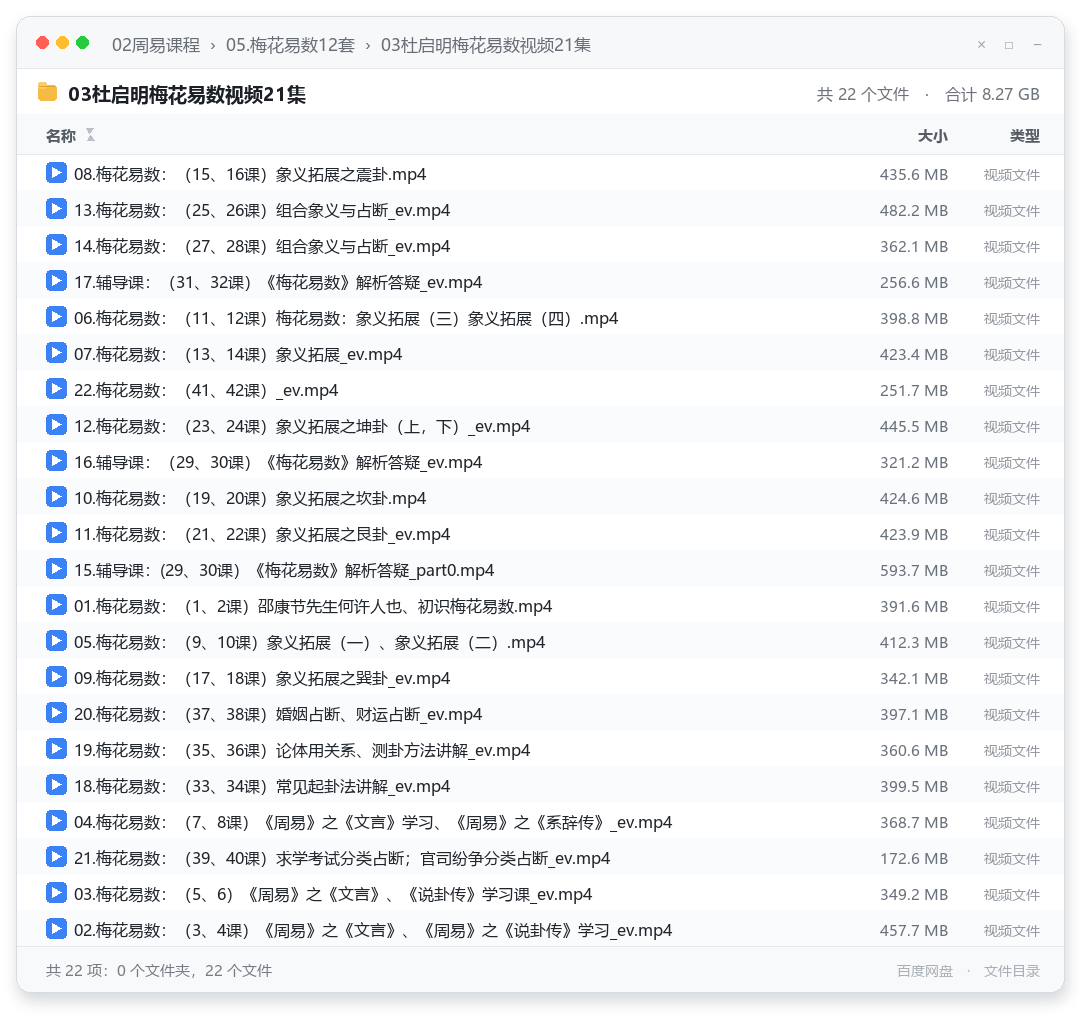Click video icon for 21.梅花易数 求学考试
The height and width of the screenshot is (1016, 1080).
56,857
